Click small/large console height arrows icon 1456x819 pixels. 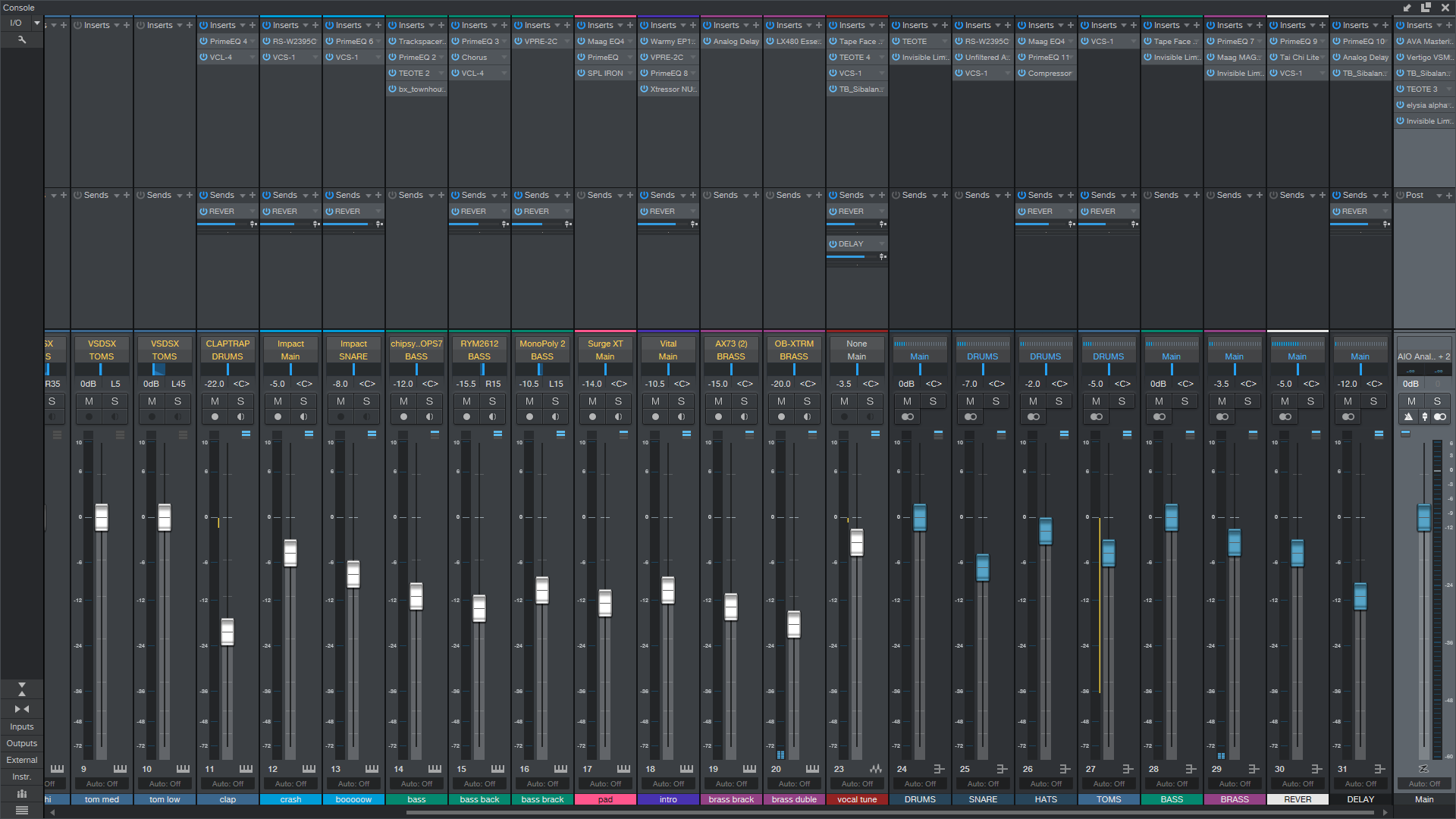click(21, 689)
